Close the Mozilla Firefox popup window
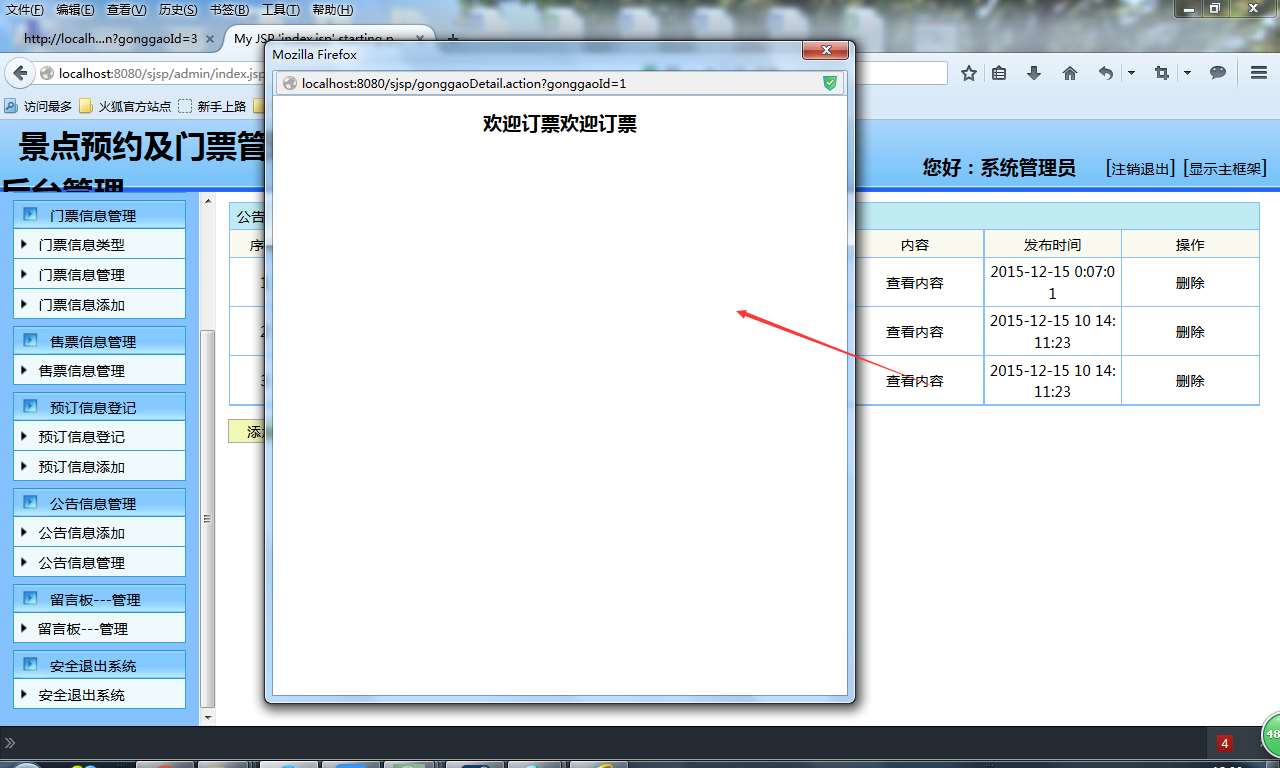This screenshot has width=1280, height=768. pyautogui.click(x=826, y=50)
